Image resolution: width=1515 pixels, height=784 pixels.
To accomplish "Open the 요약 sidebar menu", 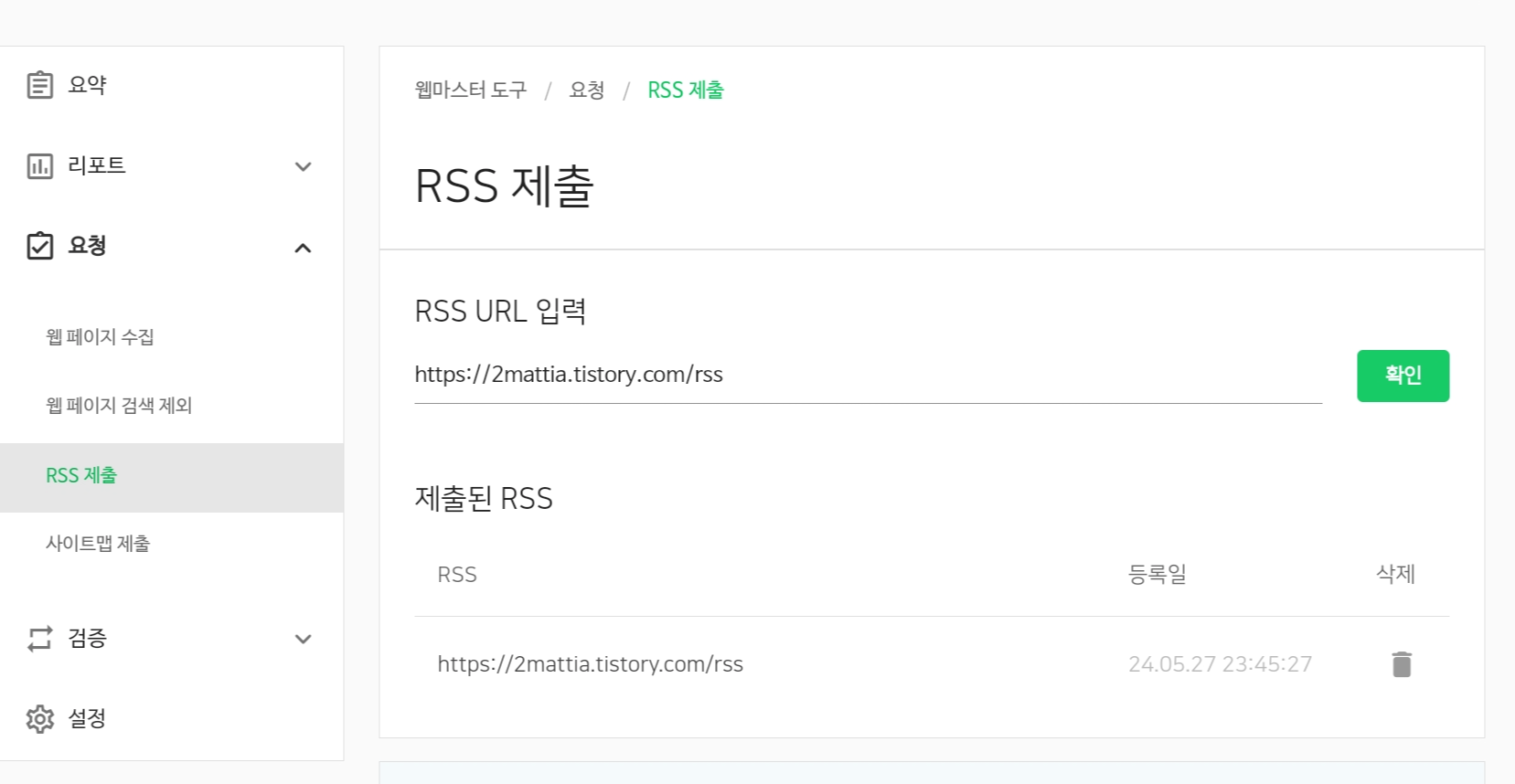I will pyautogui.click(x=87, y=85).
